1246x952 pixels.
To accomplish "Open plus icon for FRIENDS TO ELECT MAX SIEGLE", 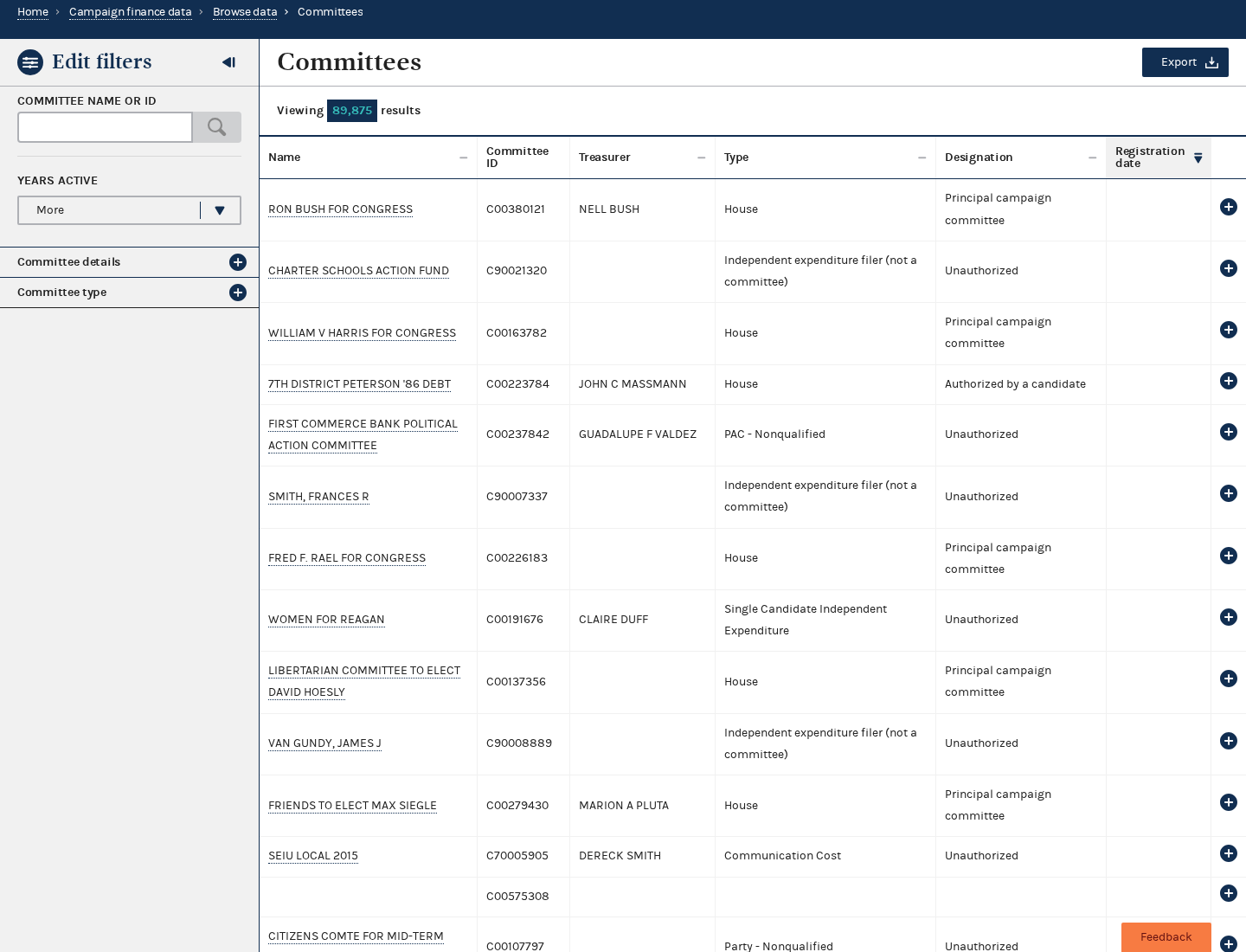I will [x=1229, y=802].
